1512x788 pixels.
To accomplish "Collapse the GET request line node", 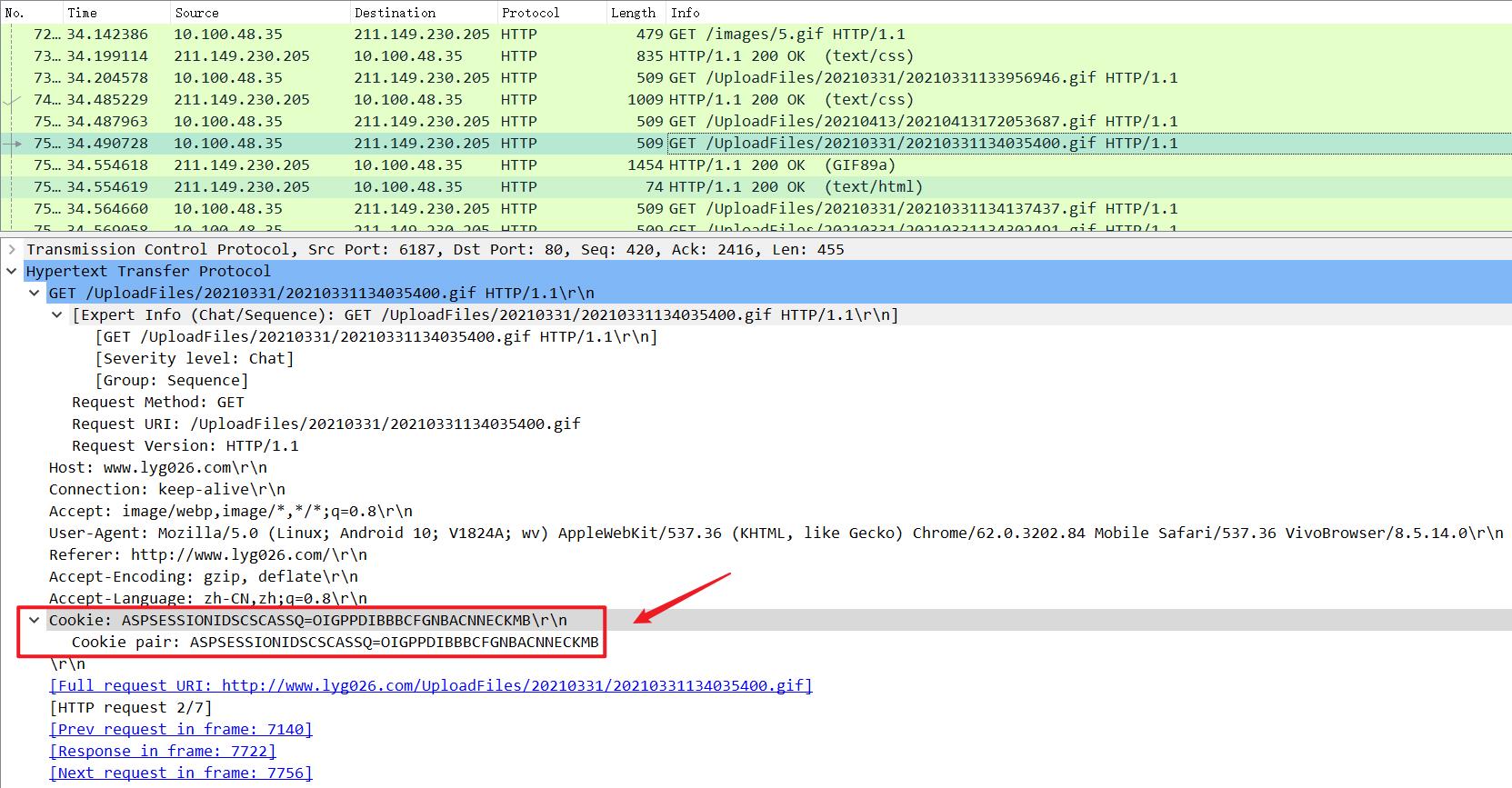I will pos(35,293).
